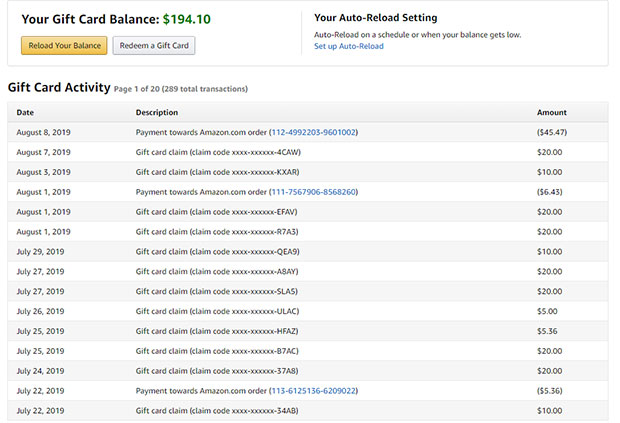Select the claim code ending HFAZ row

click(308, 331)
